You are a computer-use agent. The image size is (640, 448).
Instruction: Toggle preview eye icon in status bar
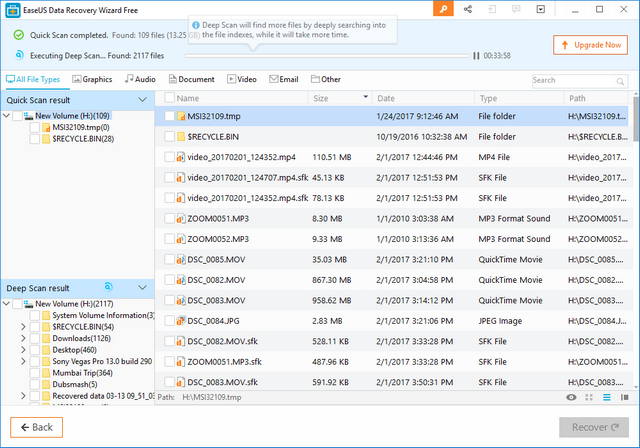click(x=571, y=397)
